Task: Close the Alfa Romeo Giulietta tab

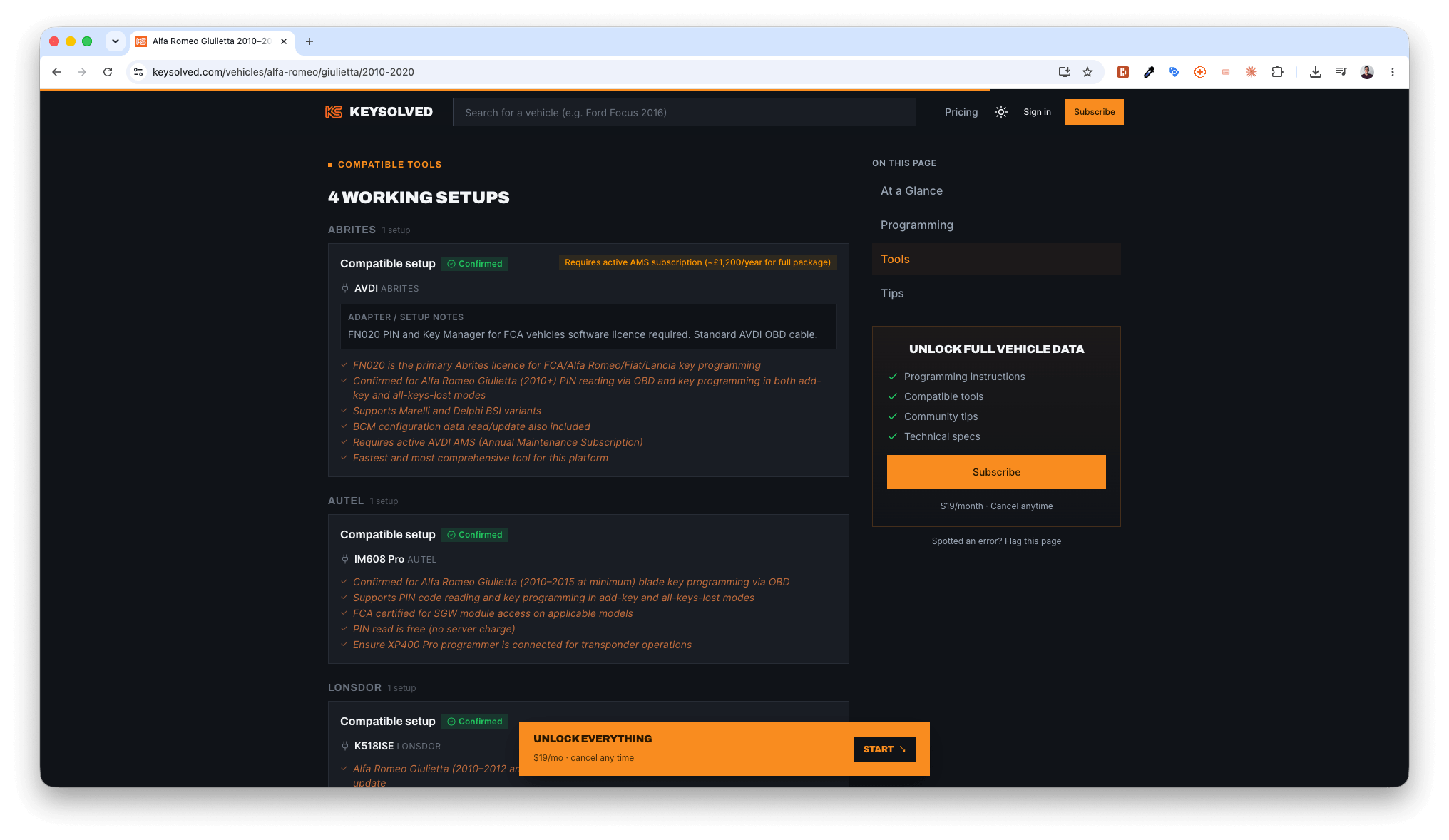Action: [284, 41]
